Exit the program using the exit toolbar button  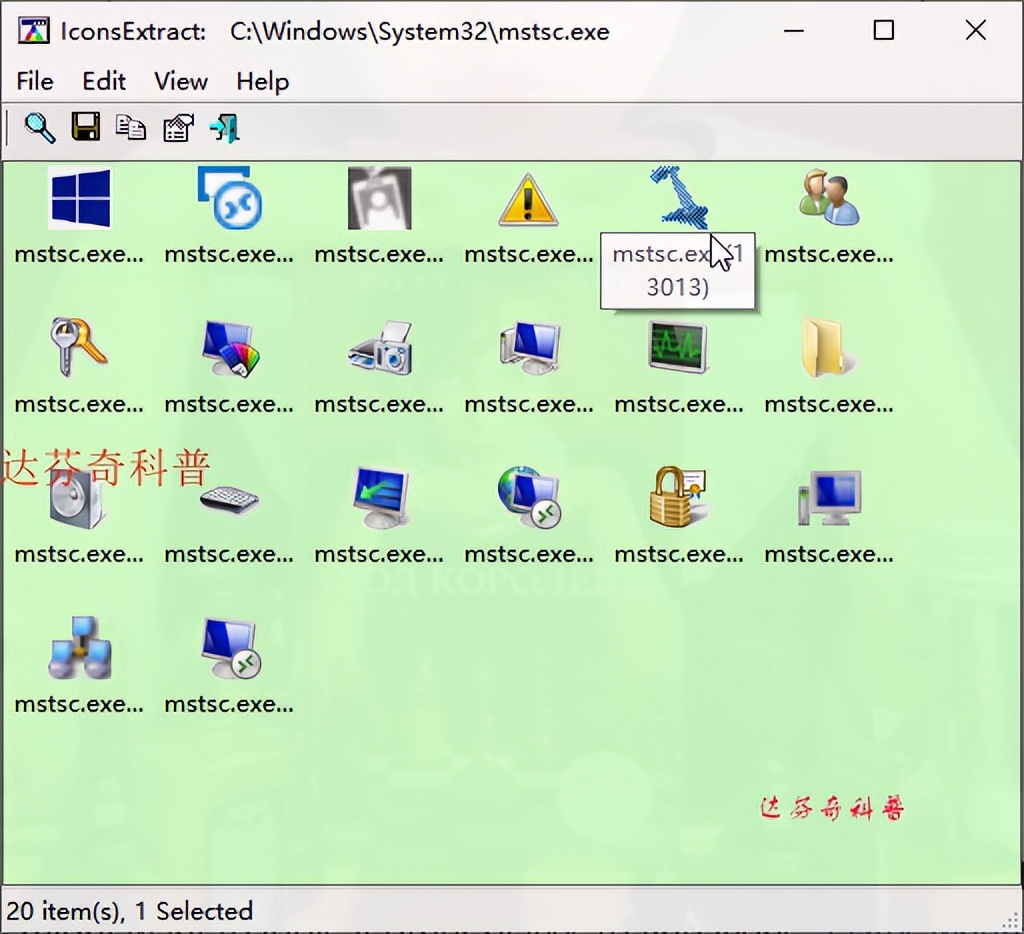tap(223, 127)
